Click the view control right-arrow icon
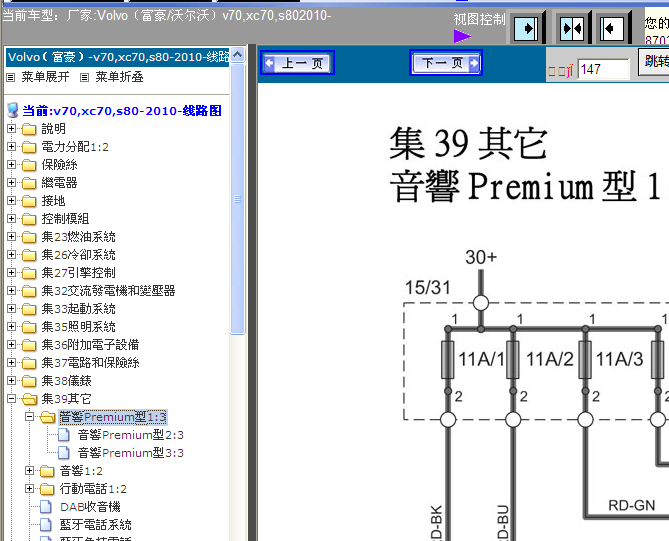 (x=526, y=29)
